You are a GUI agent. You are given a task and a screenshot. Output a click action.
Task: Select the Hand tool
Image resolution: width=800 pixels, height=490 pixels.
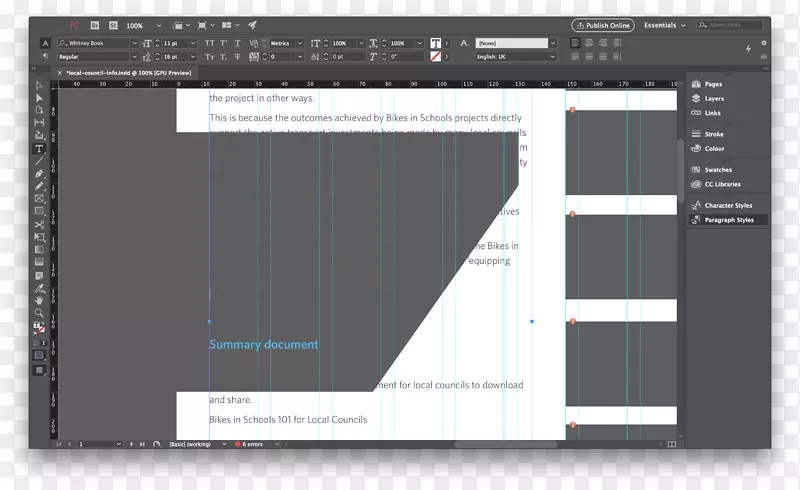click(x=40, y=300)
